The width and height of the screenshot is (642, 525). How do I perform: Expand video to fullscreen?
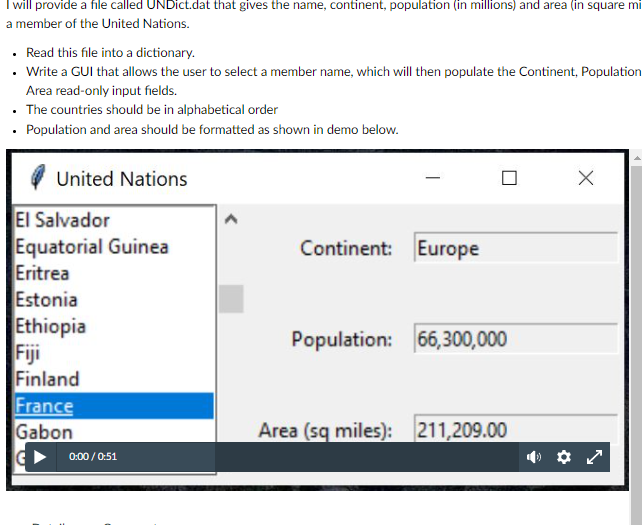click(594, 457)
